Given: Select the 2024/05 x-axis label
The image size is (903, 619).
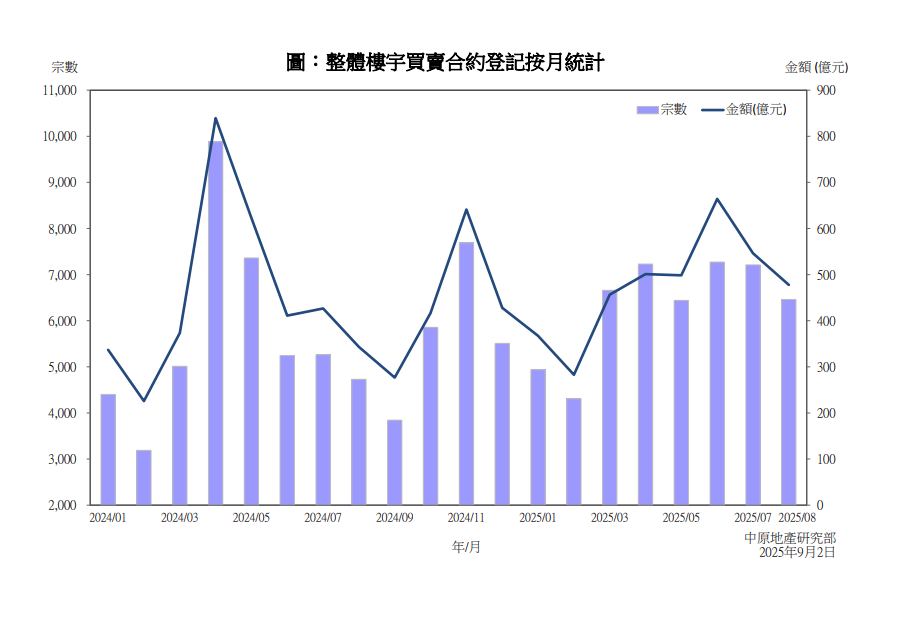Looking at the screenshot, I should pos(251,518).
